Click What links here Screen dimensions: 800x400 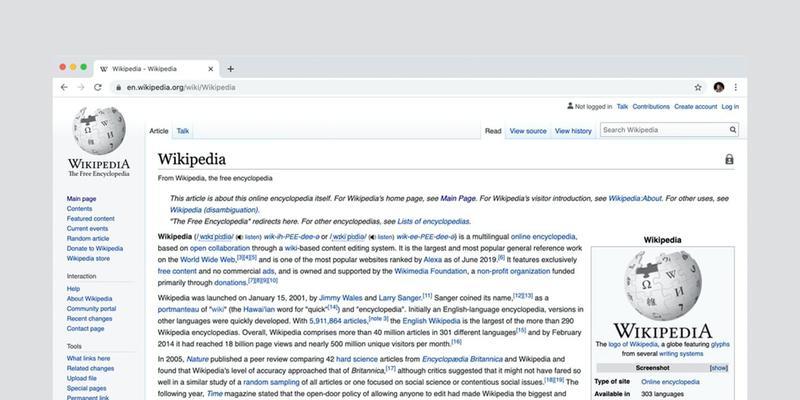coord(88,359)
